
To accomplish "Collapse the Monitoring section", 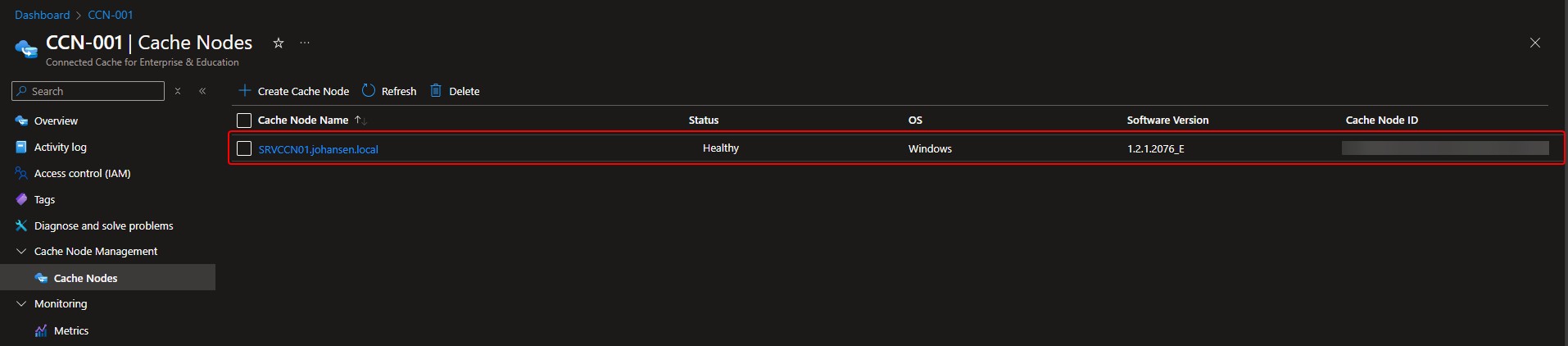I will coord(21,303).
